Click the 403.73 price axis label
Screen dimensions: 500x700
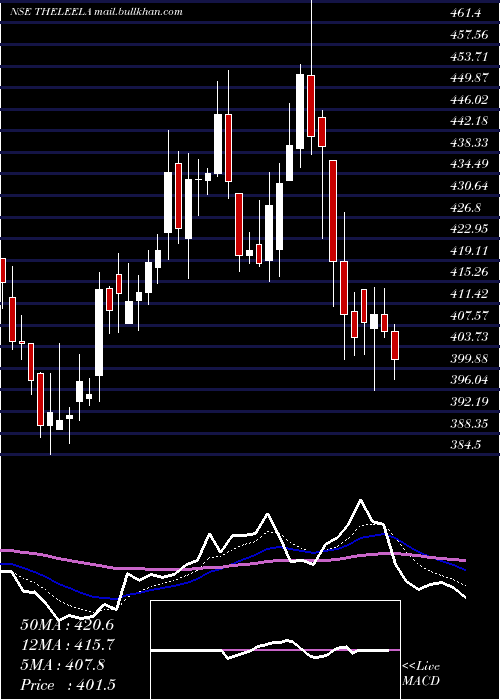[469, 337]
